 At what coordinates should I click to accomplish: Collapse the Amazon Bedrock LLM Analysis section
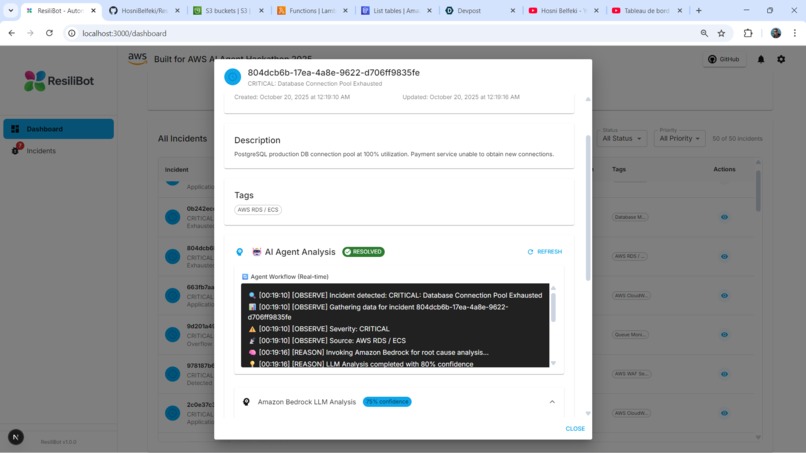tap(552, 402)
